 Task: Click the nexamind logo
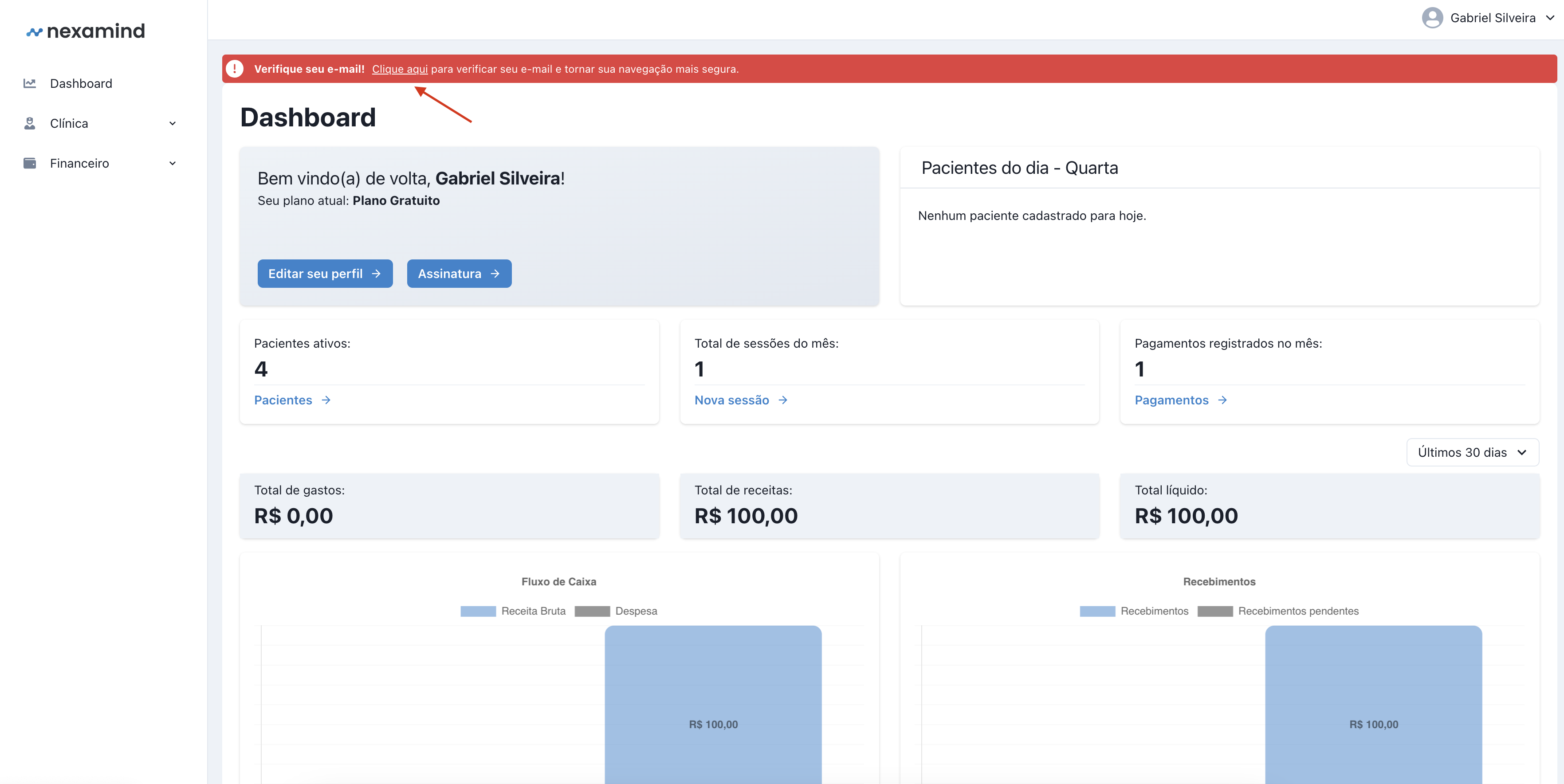86,31
